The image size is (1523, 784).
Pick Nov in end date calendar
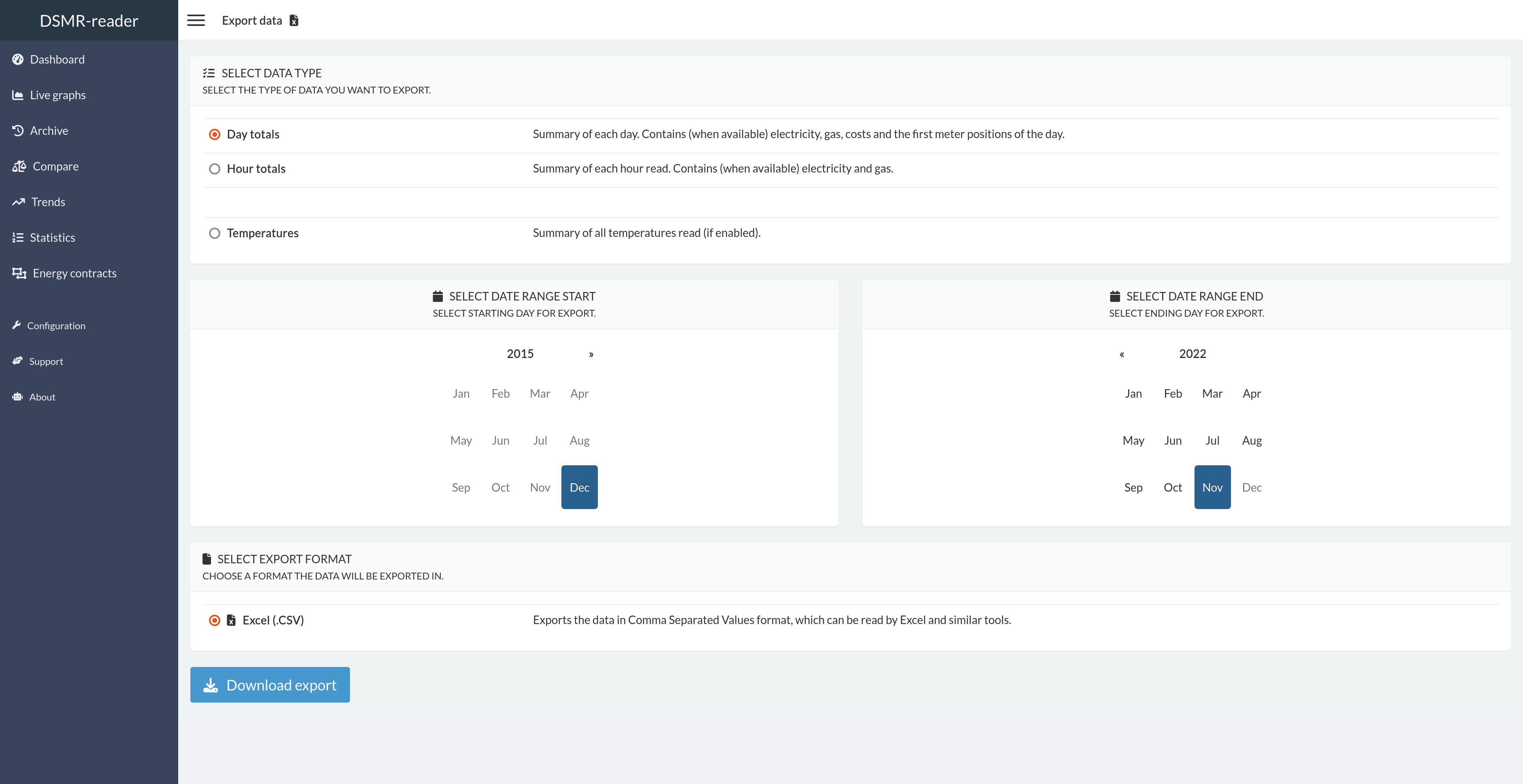tap(1212, 487)
